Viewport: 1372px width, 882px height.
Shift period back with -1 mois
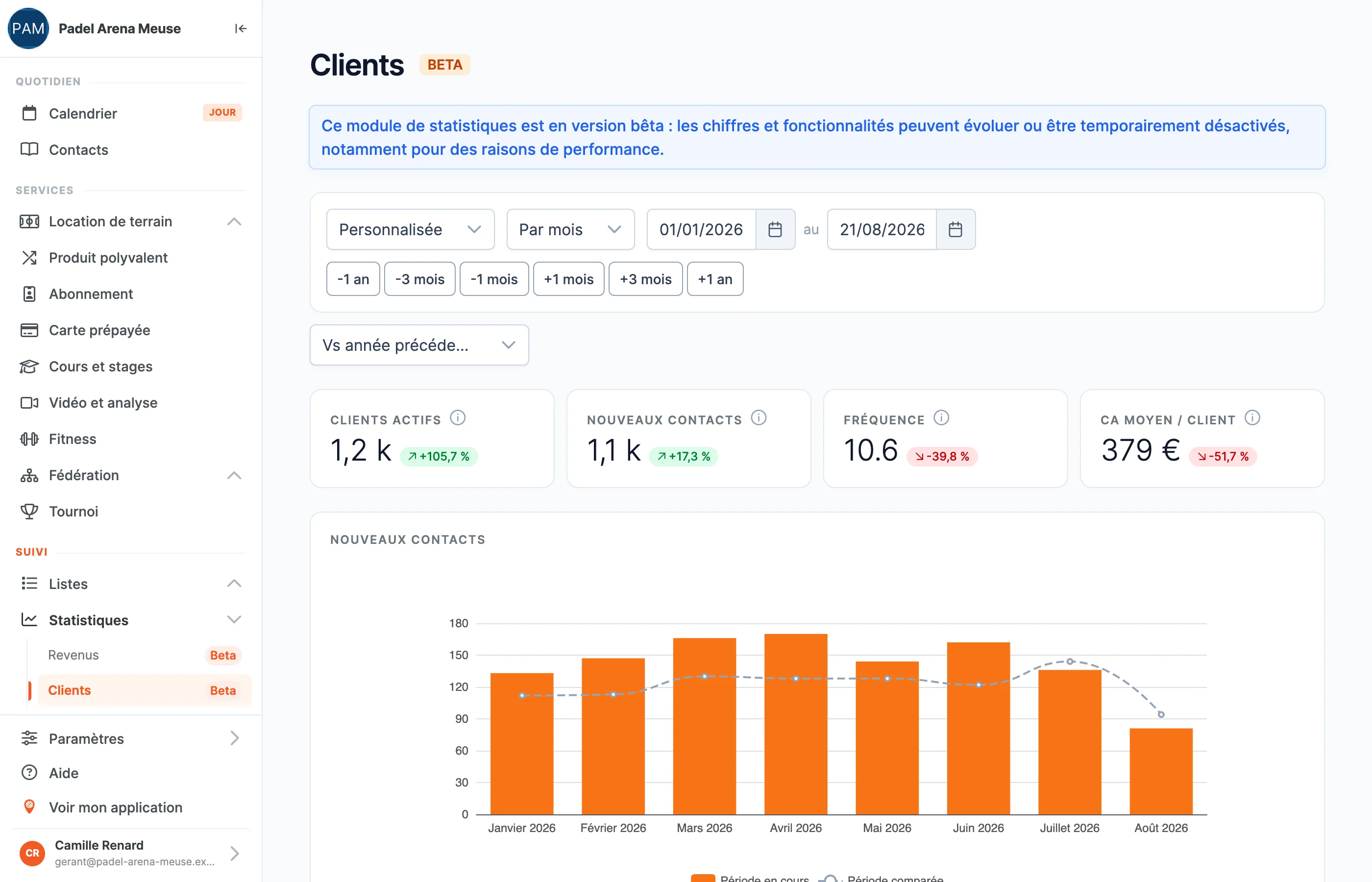(494, 279)
